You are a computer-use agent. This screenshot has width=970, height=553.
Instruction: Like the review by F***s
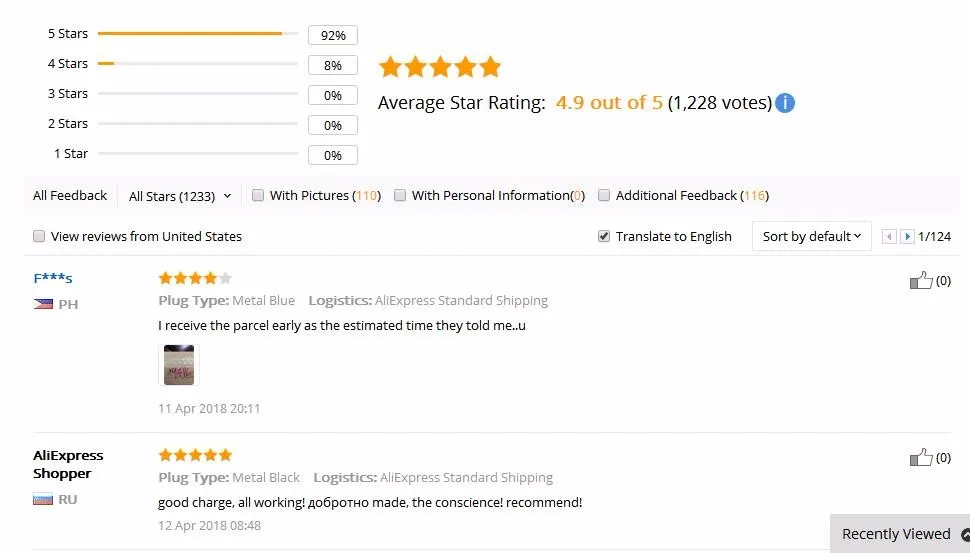(x=921, y=281)
